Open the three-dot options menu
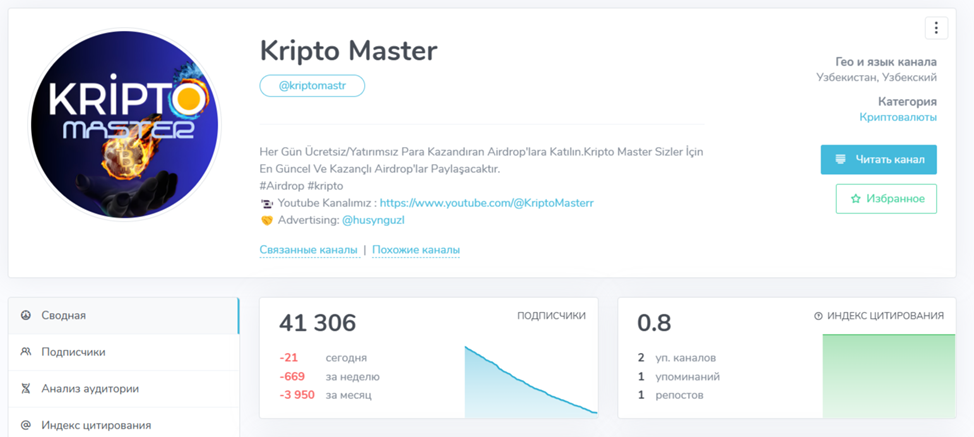The height and width of the screenshot is (437, 974). (x=936, y=28)
